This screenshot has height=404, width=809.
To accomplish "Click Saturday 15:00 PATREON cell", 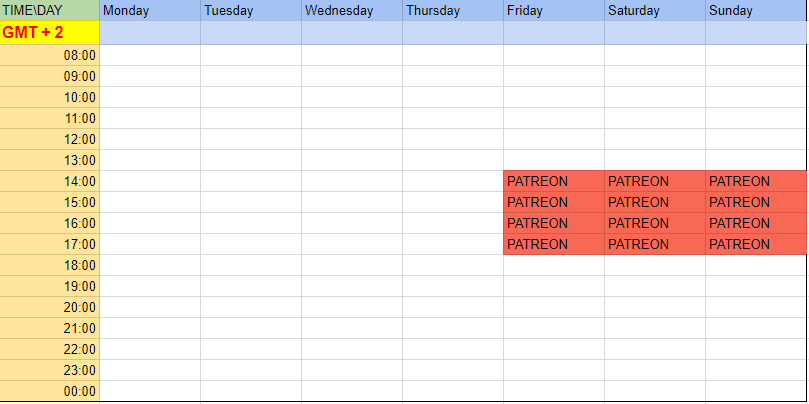I will pos(655,202).
